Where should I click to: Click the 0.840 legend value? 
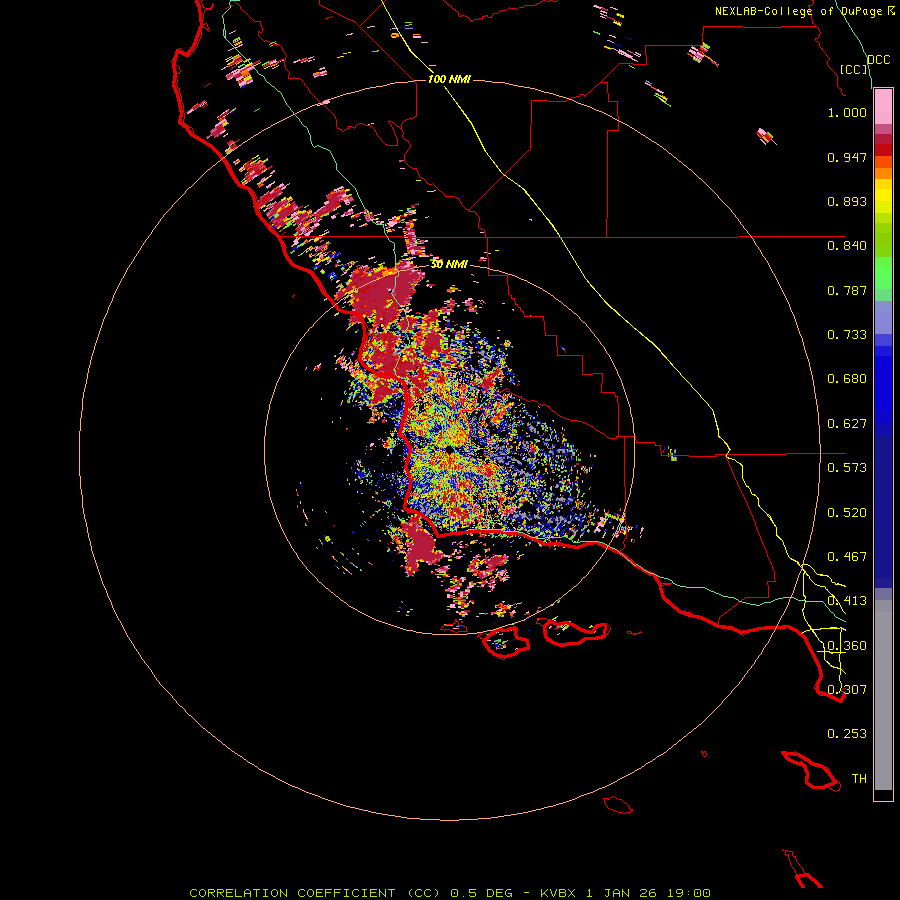coord(847,246)
